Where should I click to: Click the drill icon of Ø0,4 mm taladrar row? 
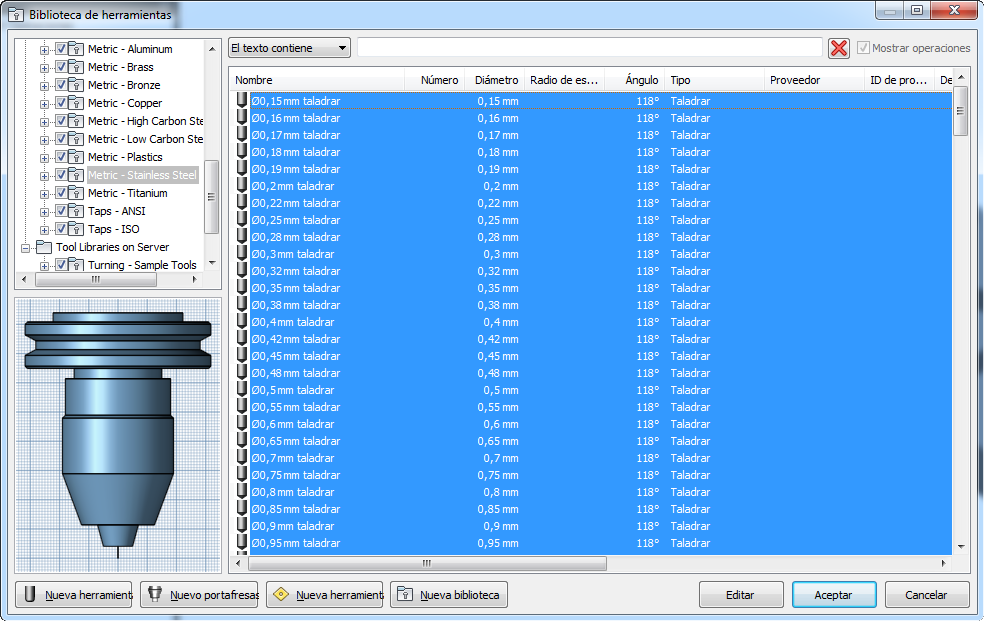tap(242, 322)
